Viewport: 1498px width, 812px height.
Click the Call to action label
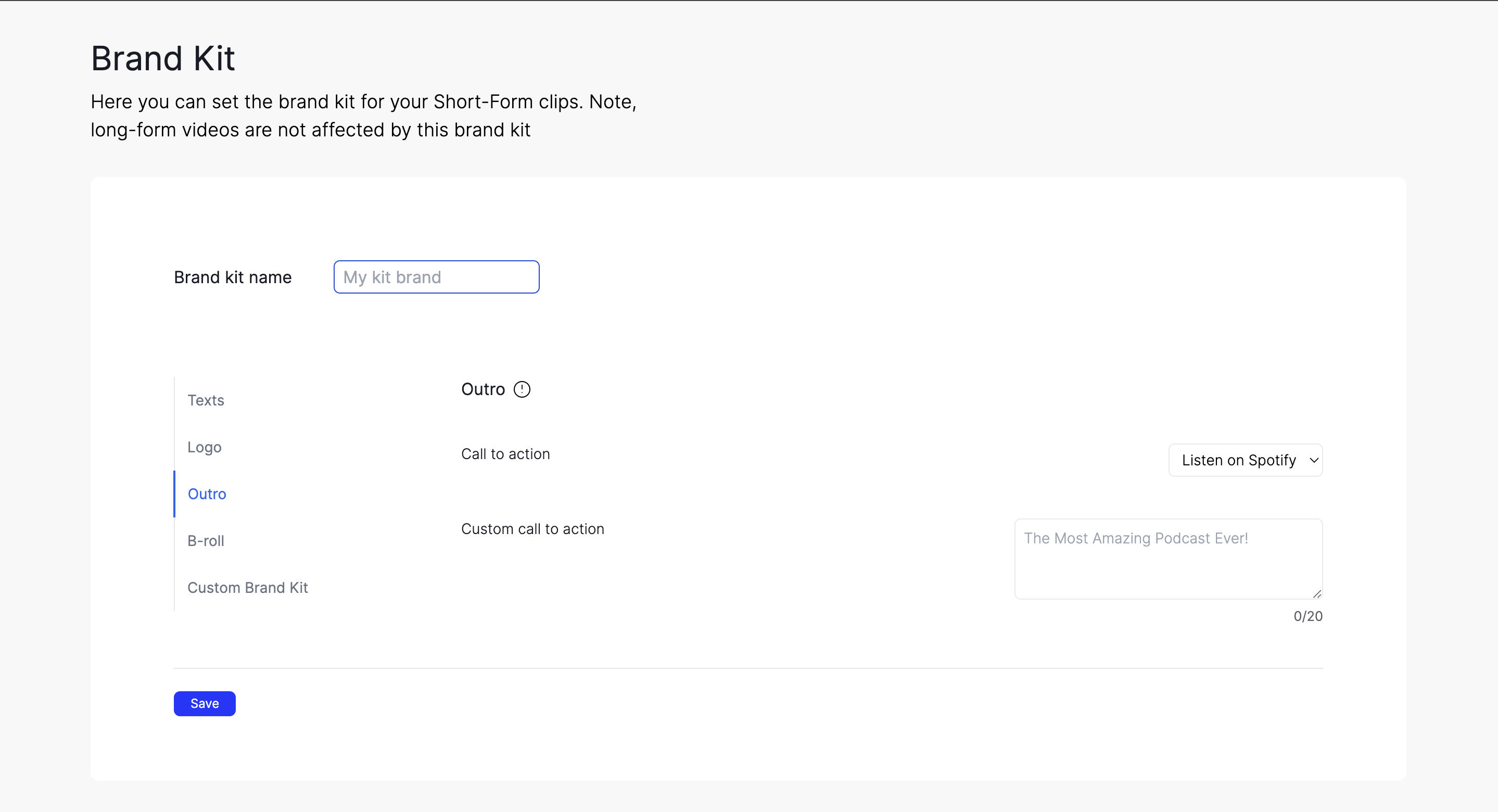tap(505, 454)
